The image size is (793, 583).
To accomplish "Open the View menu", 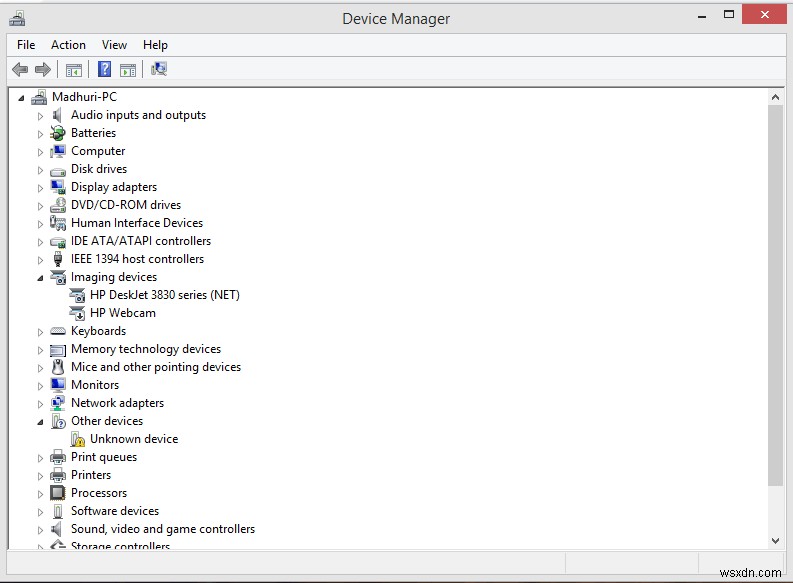I will [x=114, y=45].
